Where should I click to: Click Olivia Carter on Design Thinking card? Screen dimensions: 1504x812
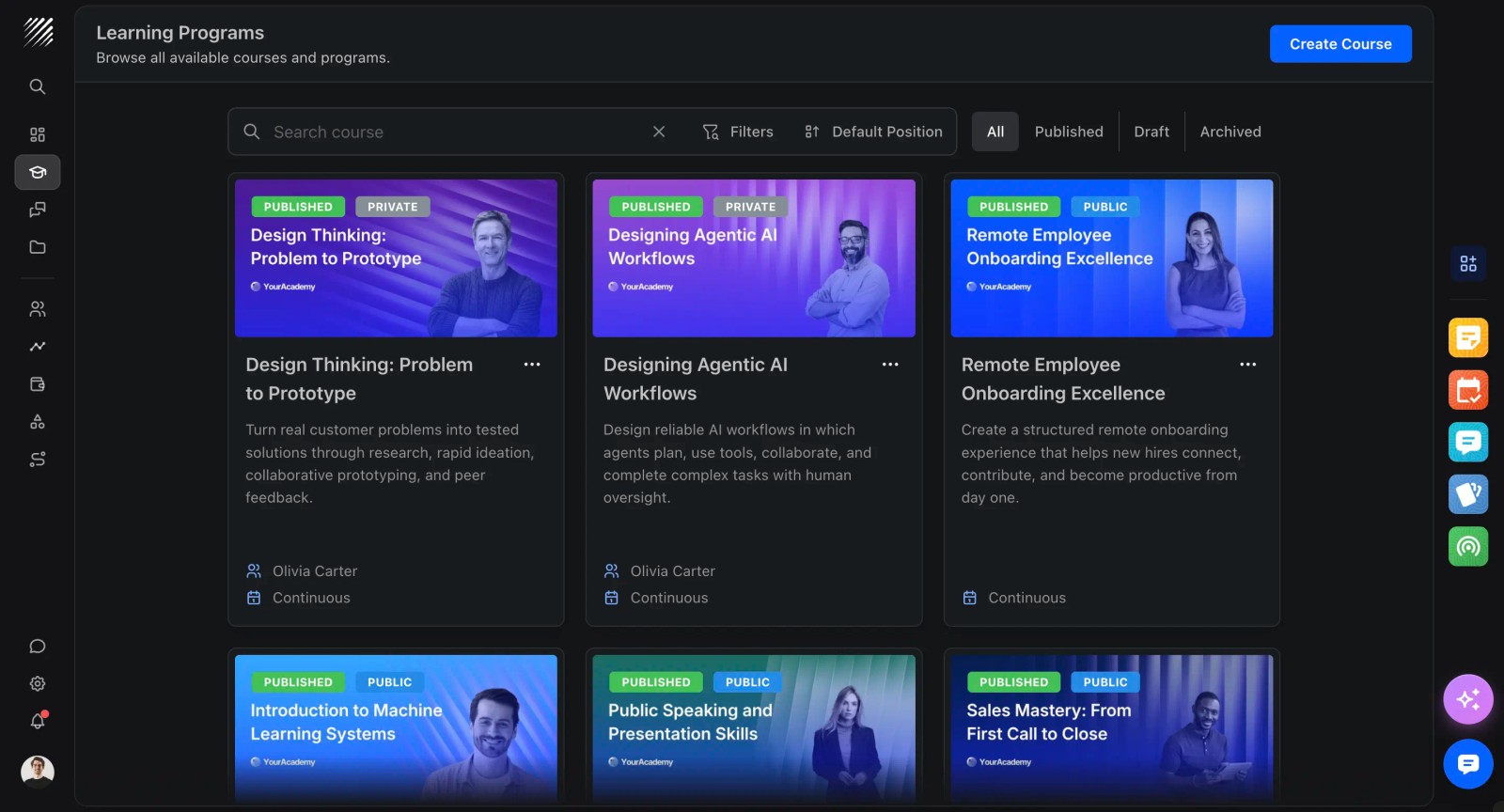315,571
